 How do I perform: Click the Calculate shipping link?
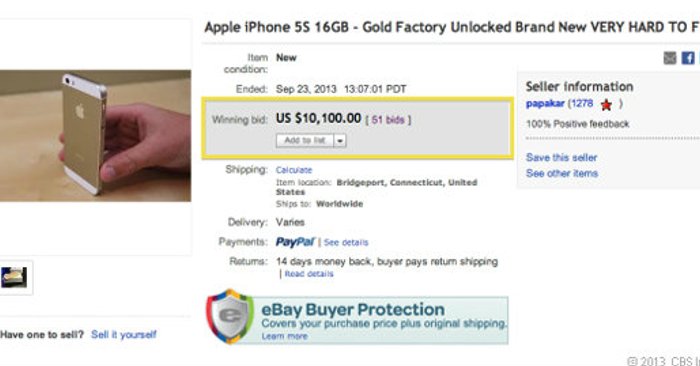click(x=294, y=170)
